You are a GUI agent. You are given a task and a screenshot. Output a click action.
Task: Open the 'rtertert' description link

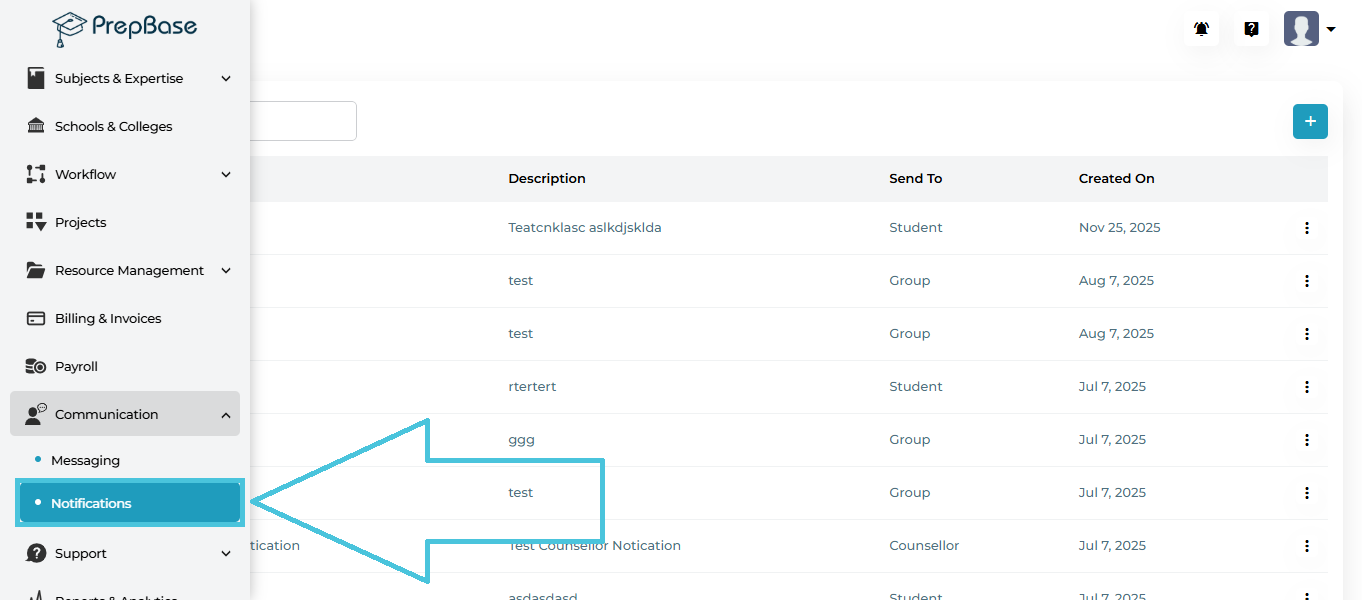(x=532, y=387)
